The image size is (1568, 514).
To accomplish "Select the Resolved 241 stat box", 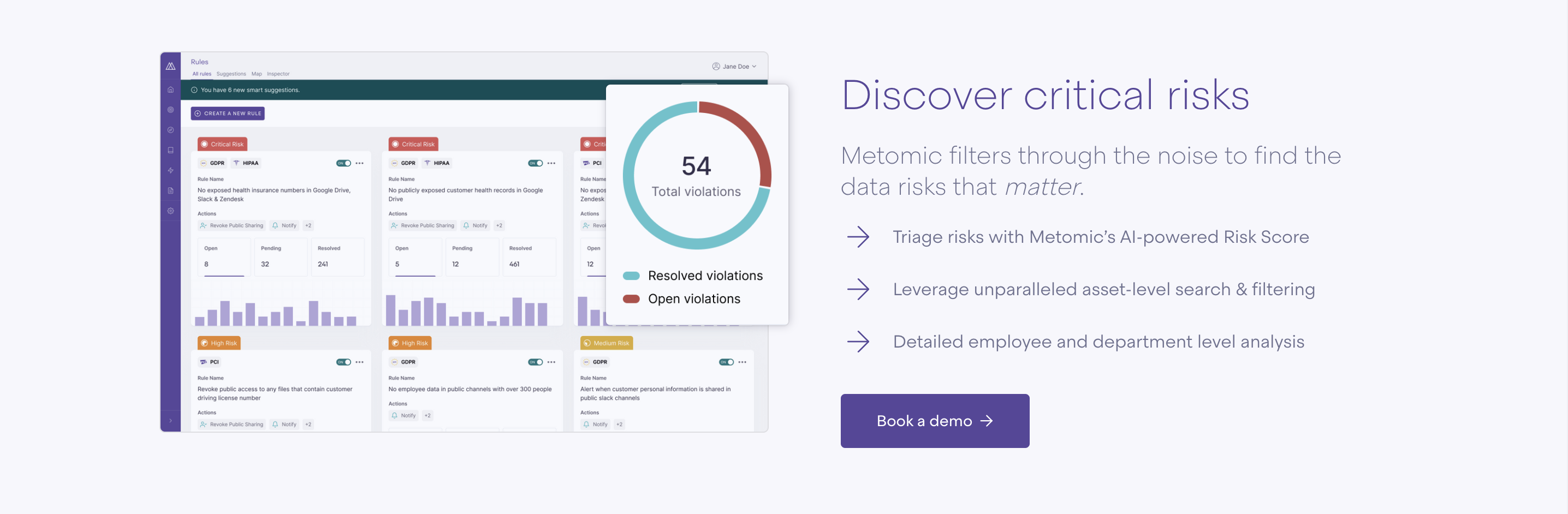I will [x=338, y=256].
